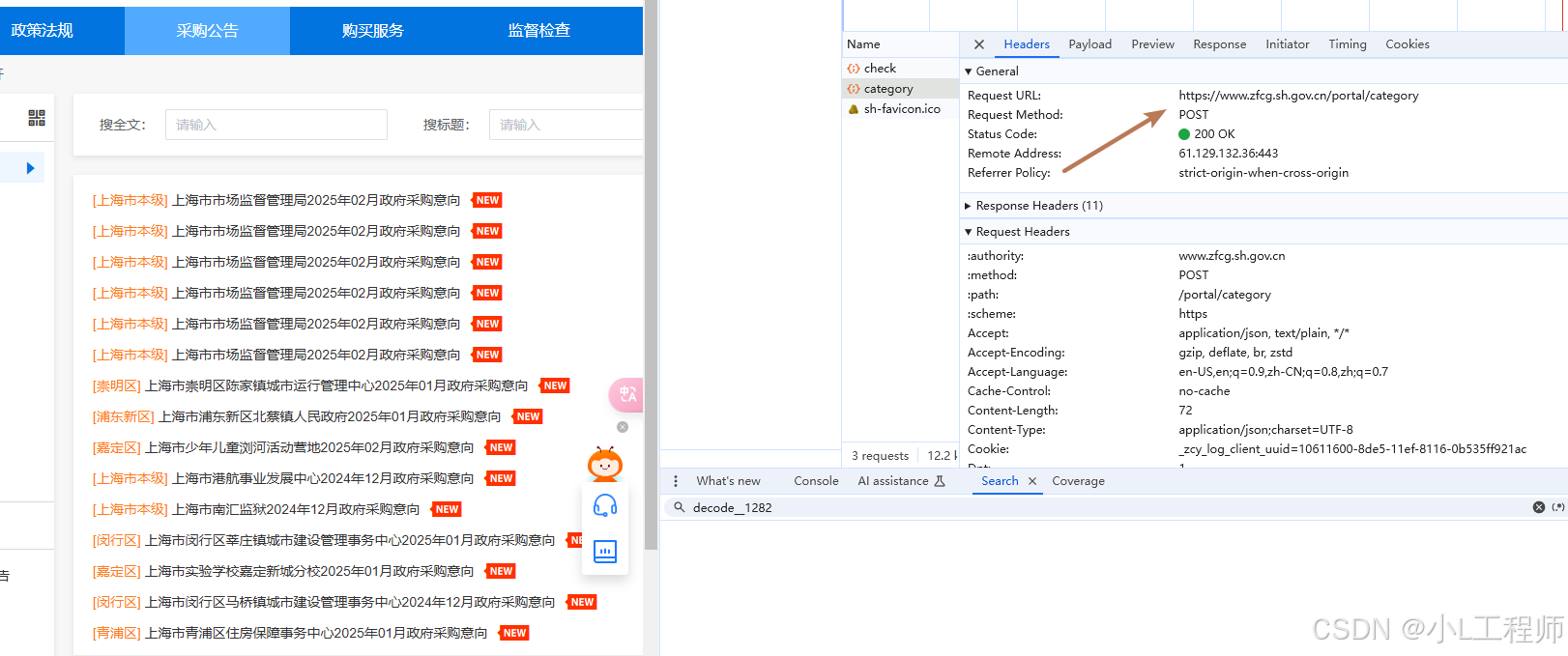This screenshot has width=1568, height=656.
Task: Open the Coverage drawer tab
Action: 1079,481
